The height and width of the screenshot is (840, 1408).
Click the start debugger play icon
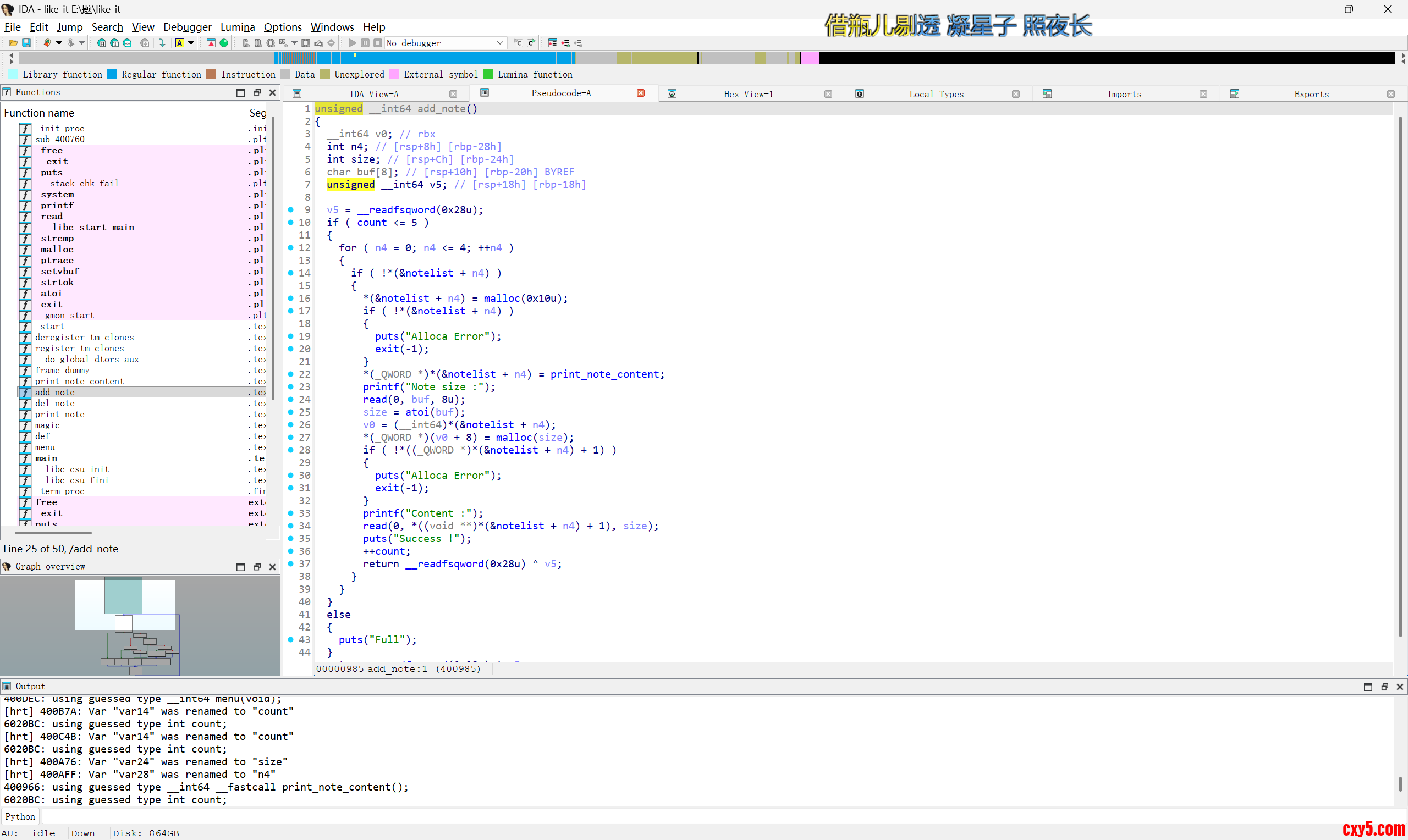coord(352,43)
